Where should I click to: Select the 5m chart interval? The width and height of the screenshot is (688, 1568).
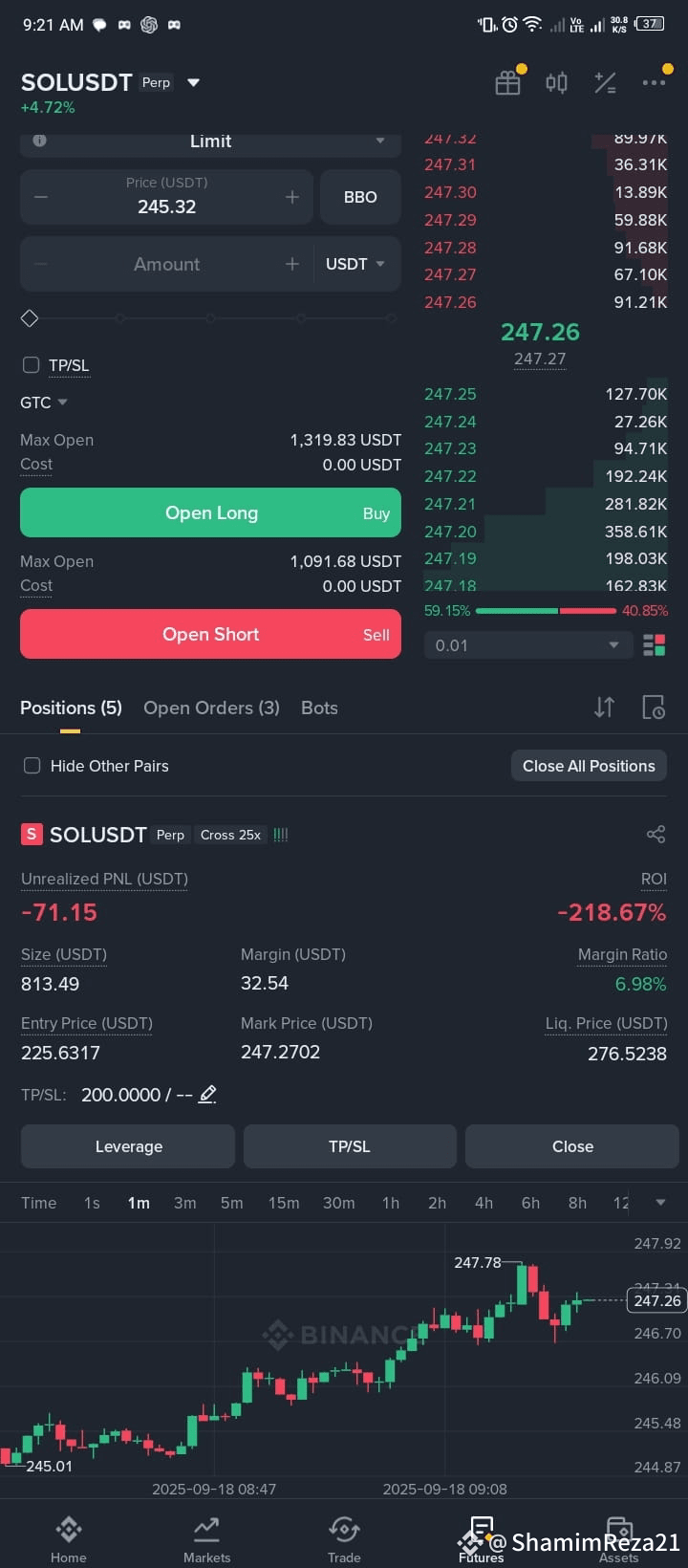pyautogui.click(x=232, y=1203)
